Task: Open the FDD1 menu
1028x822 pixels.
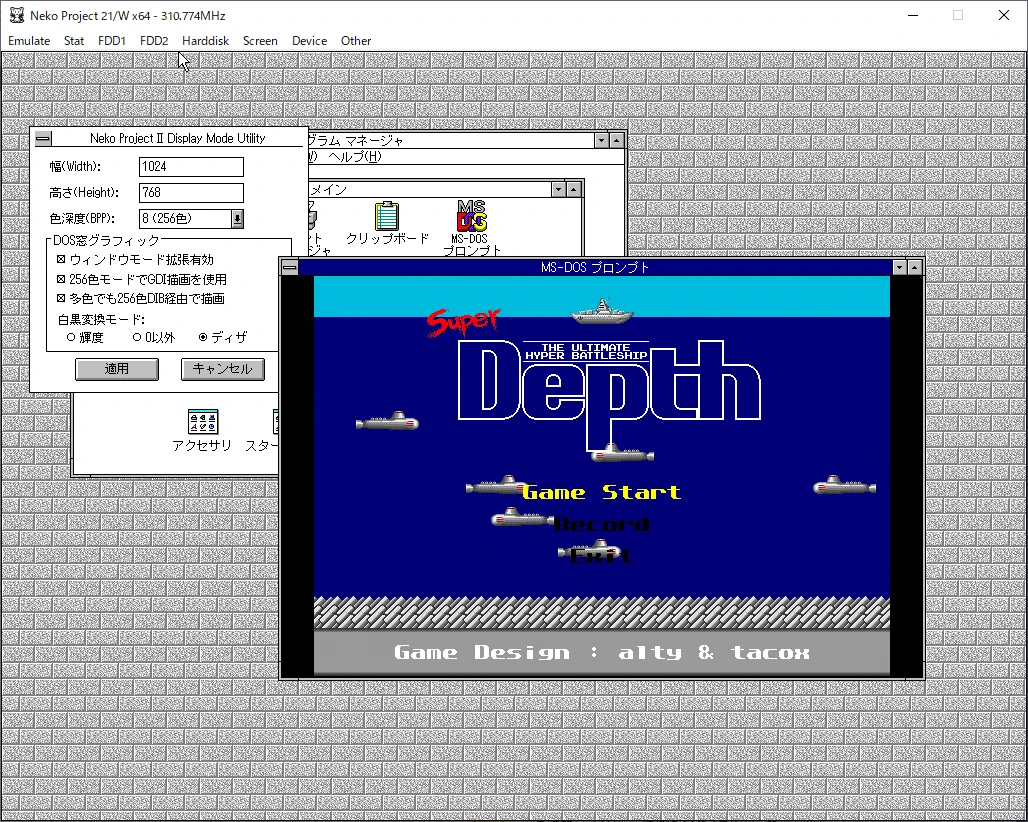Action: (111, 41)
